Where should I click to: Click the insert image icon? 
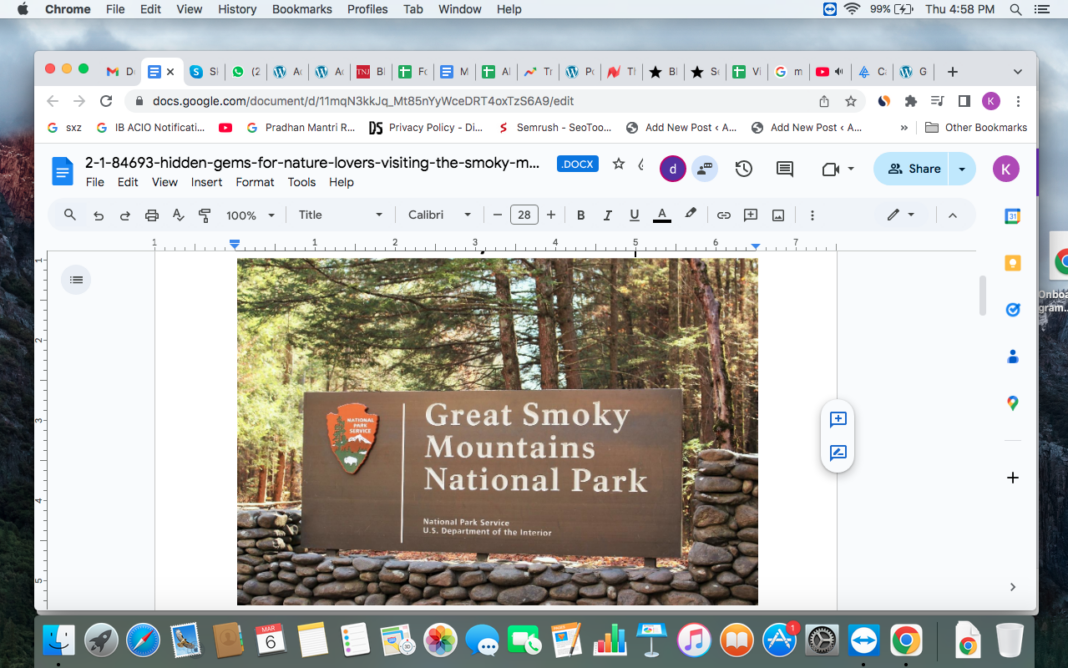pyautogui.click(x=778, y=215)
